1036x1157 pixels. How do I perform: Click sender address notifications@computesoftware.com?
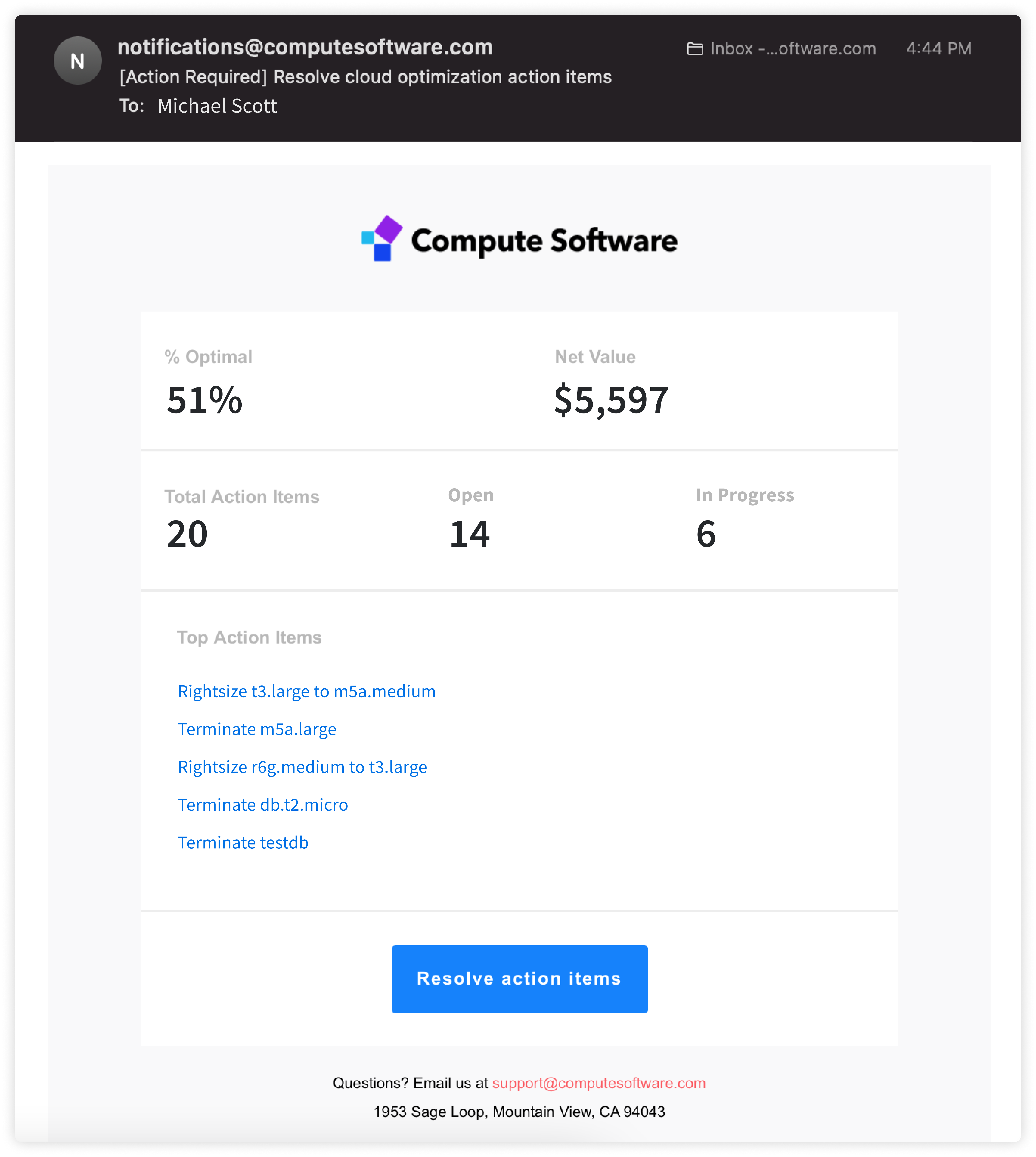pyautogui.click(x=305, y=47)
